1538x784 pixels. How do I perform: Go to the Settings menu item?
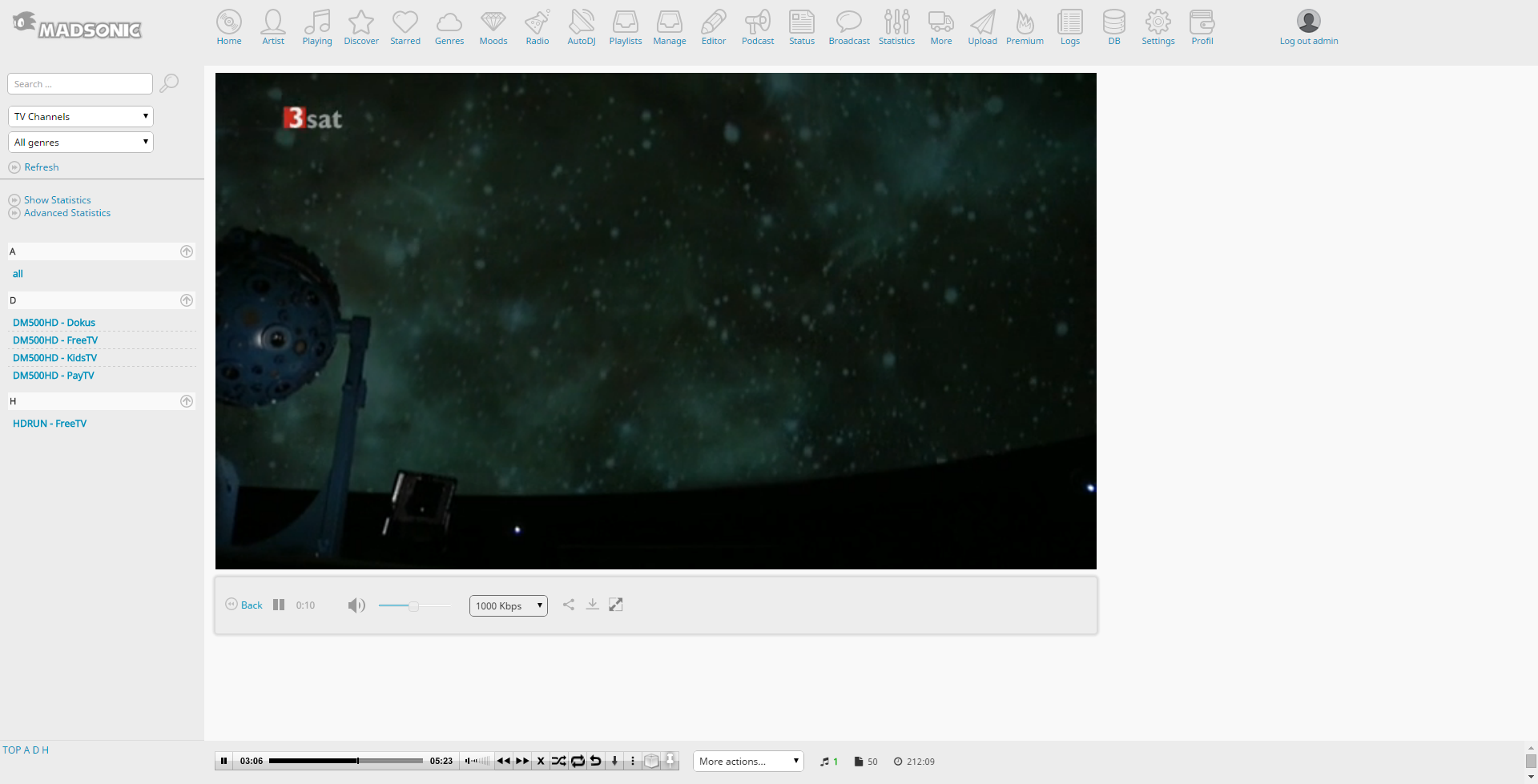pos(1158,27)
